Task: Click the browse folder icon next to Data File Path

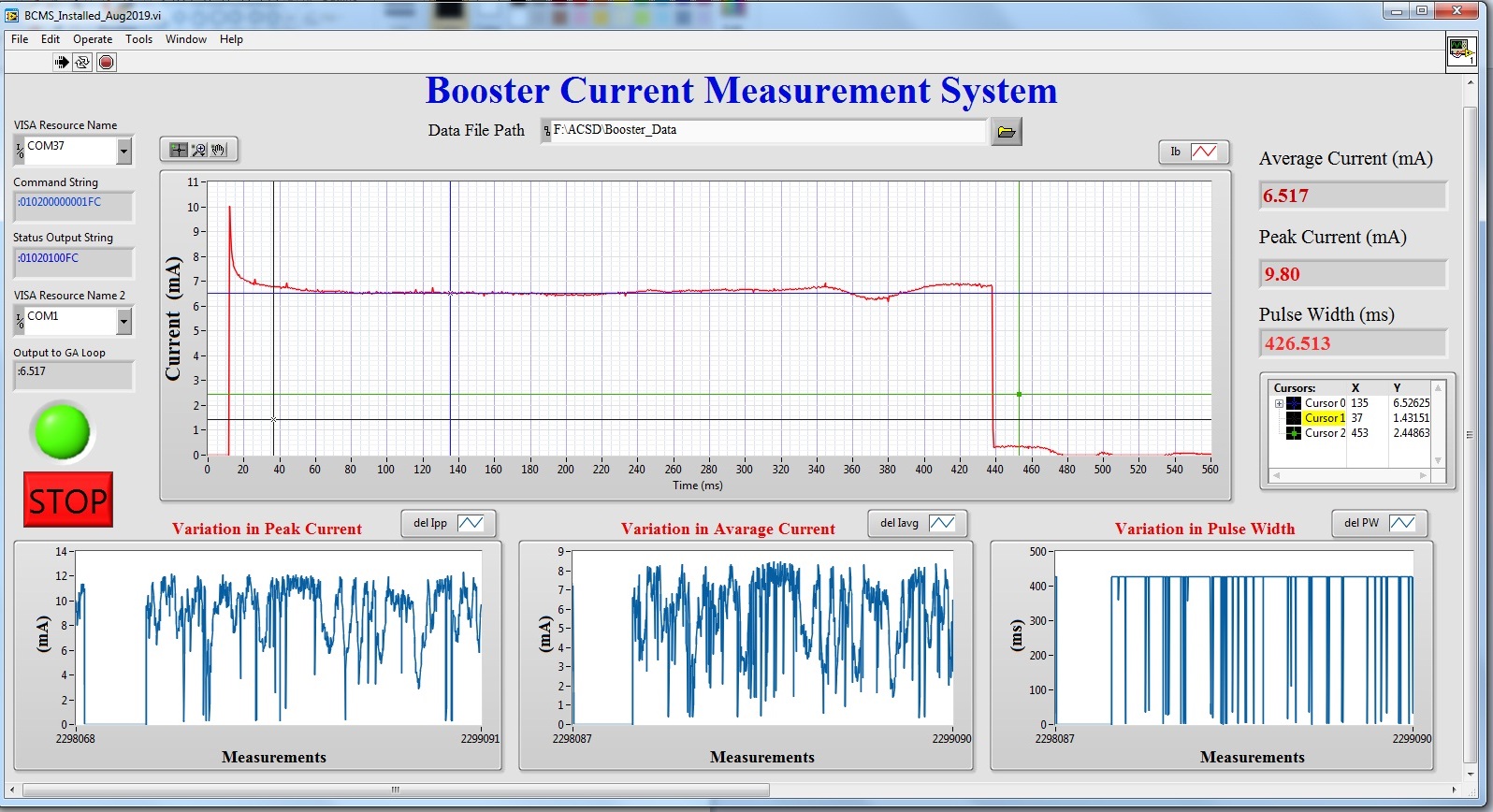Action: pyautogui.click(x=1007, y=132)
